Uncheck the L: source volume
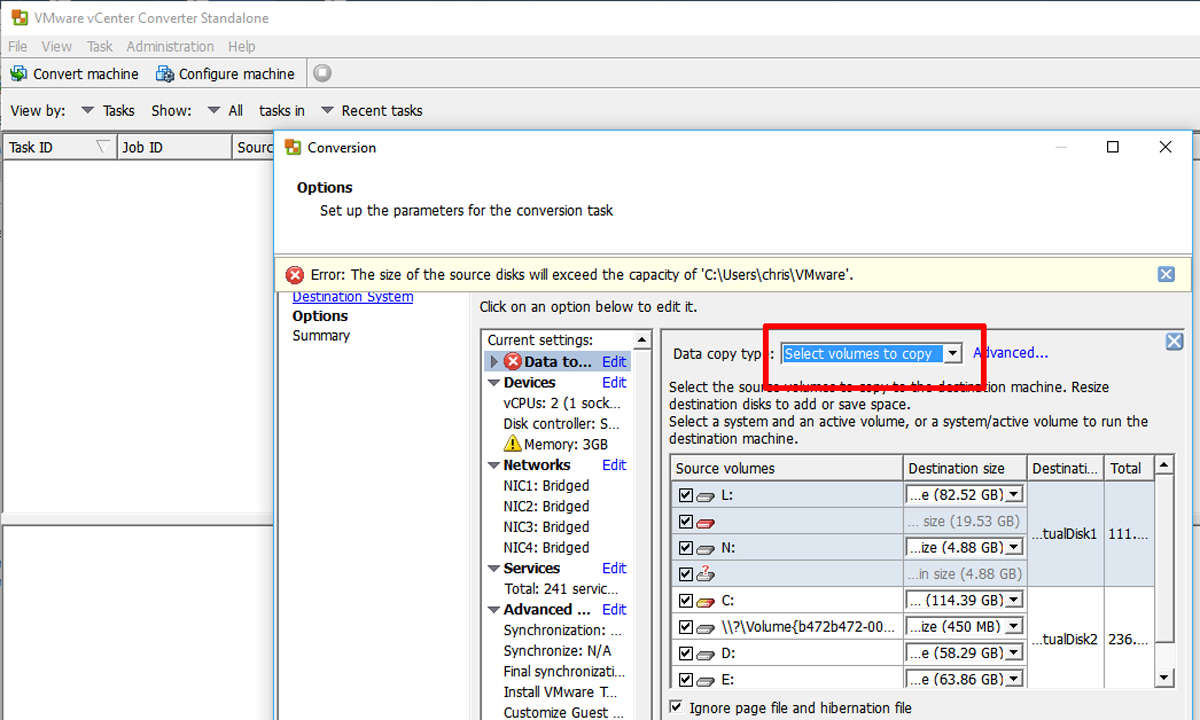This screenshot has height=720, width=1200. 685,495
